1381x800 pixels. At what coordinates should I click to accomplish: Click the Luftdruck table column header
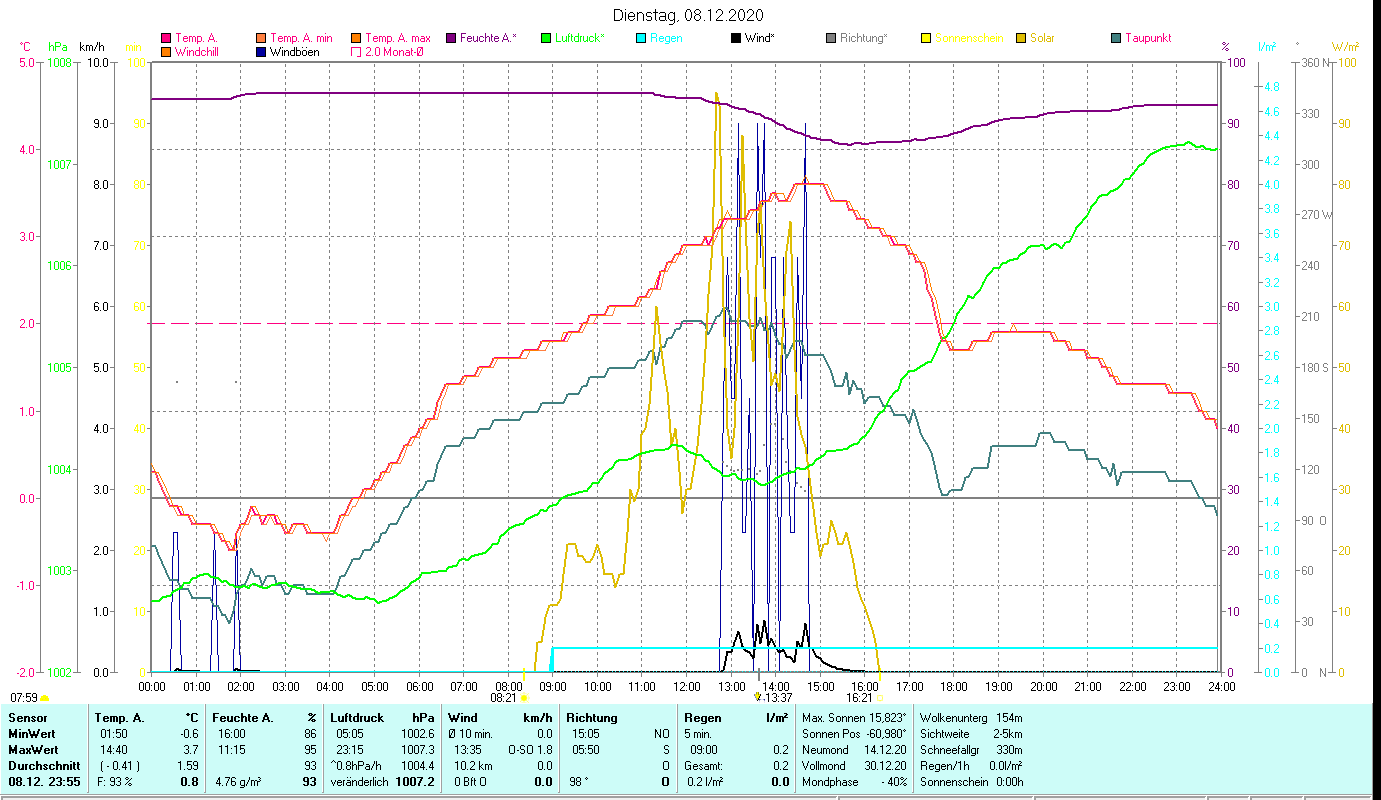tap(357, 718)
